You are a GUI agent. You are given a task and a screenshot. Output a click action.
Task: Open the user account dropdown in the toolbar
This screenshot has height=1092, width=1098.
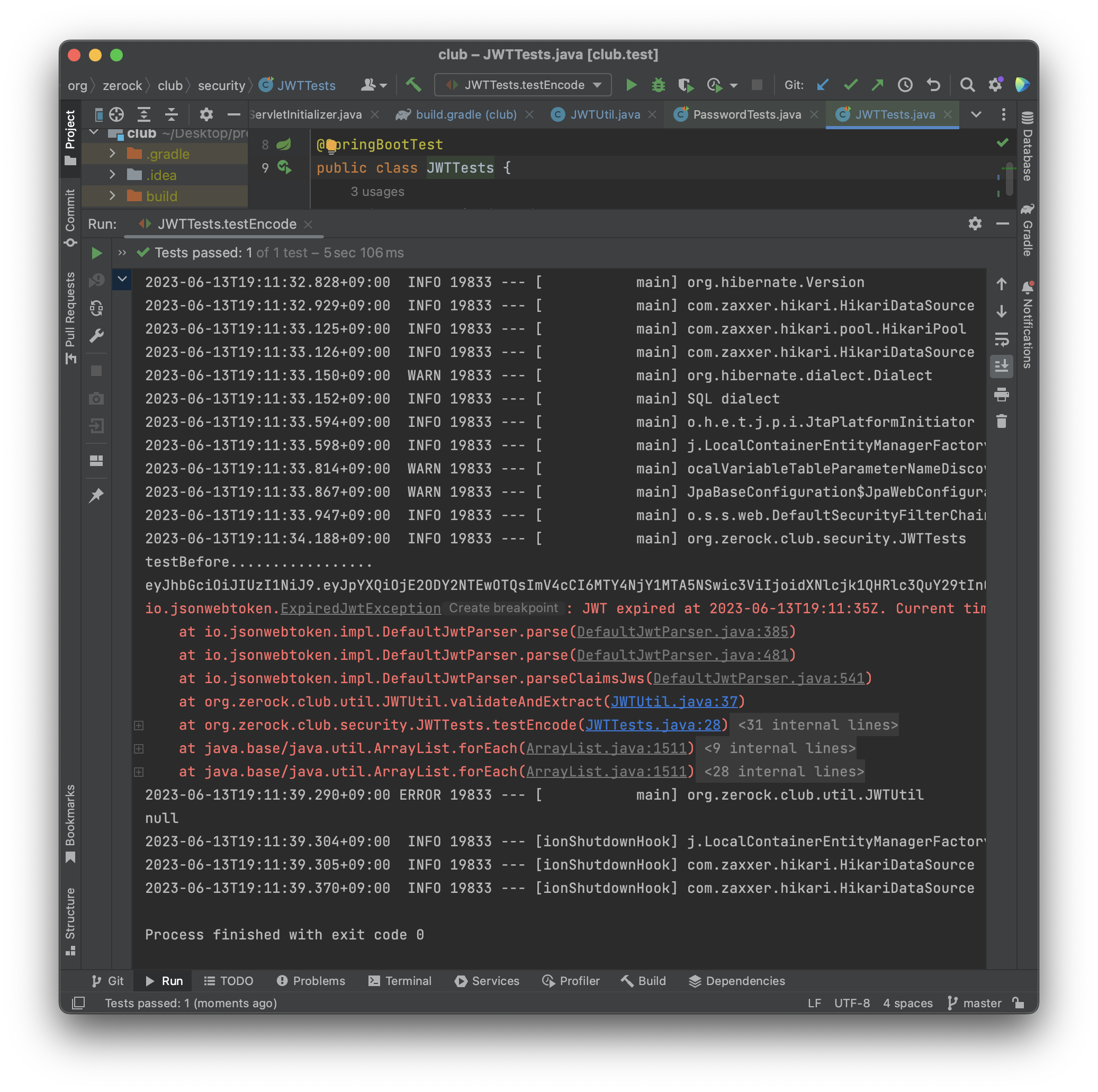[374, 85]
